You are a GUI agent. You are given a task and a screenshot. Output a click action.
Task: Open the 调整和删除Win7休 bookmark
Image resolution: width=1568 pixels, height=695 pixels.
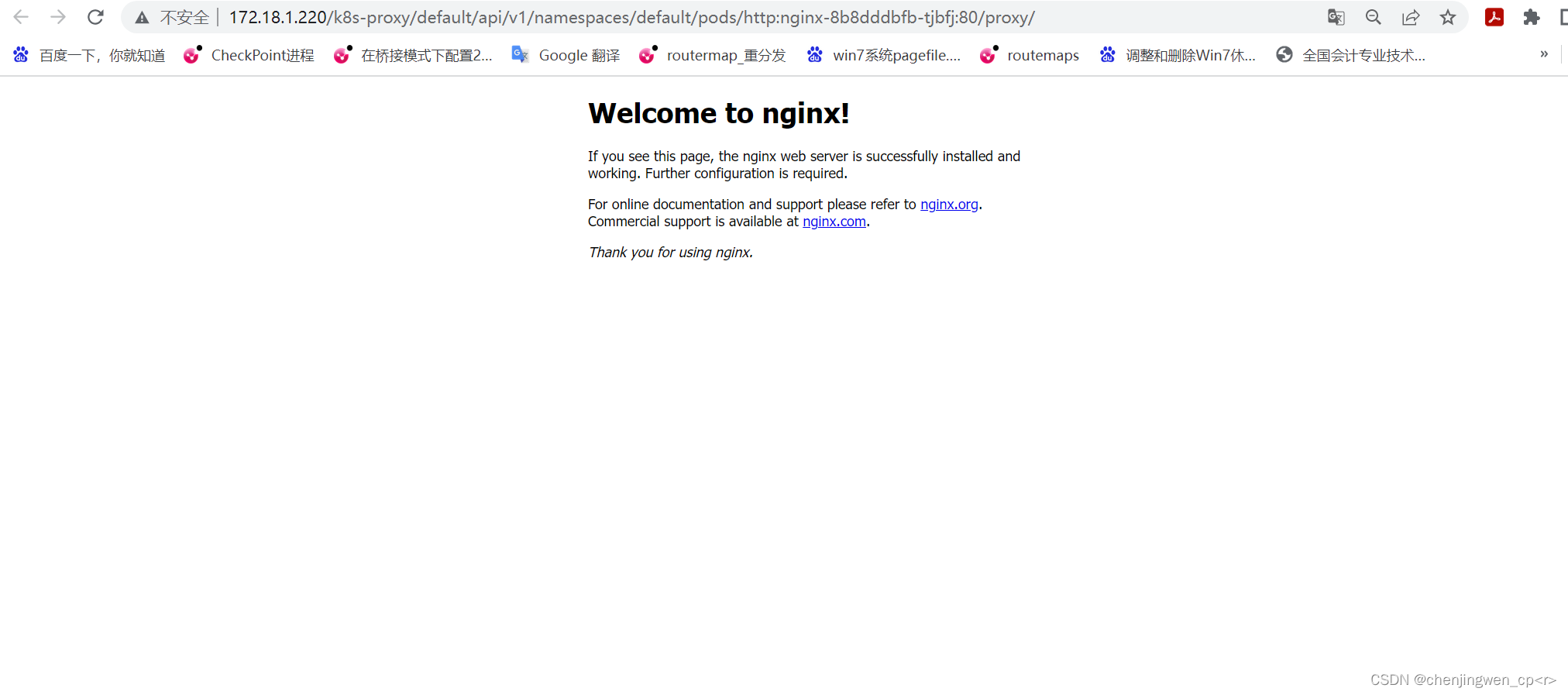click(1178, 55)
